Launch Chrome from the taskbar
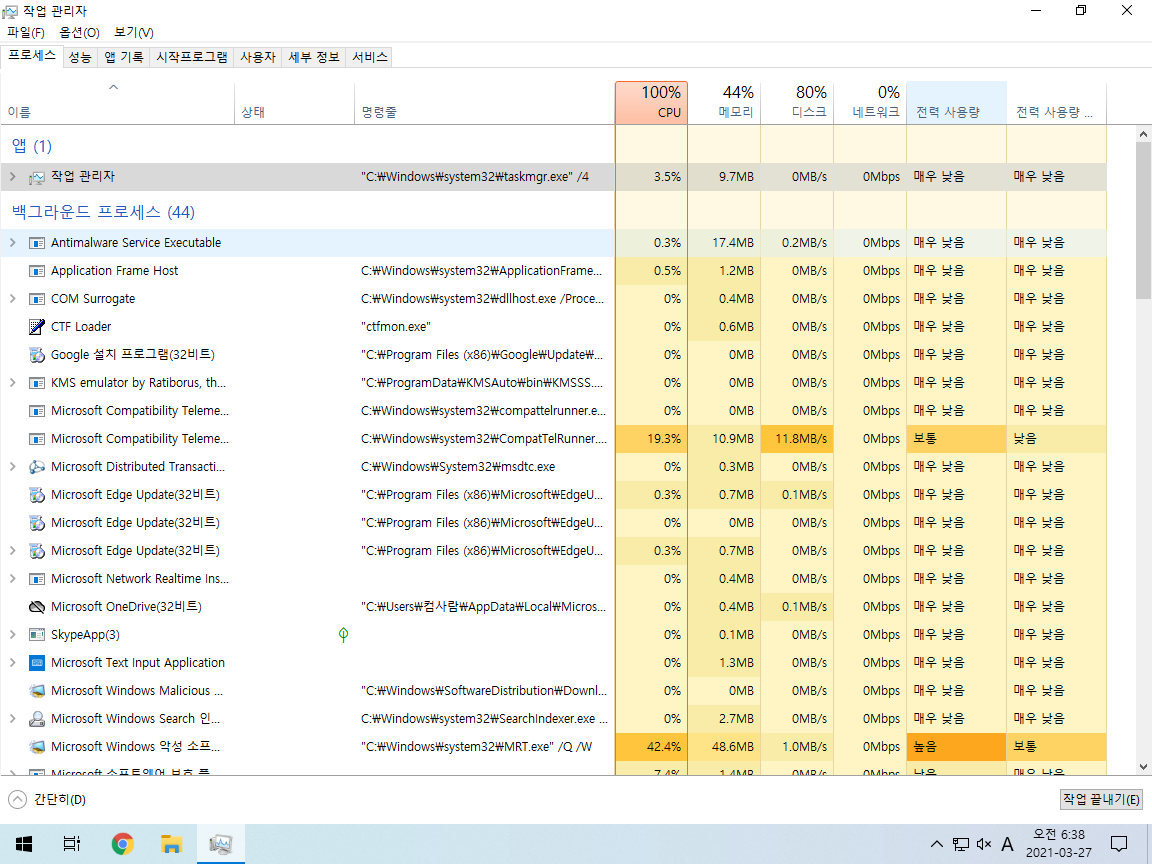 (123, 843)
